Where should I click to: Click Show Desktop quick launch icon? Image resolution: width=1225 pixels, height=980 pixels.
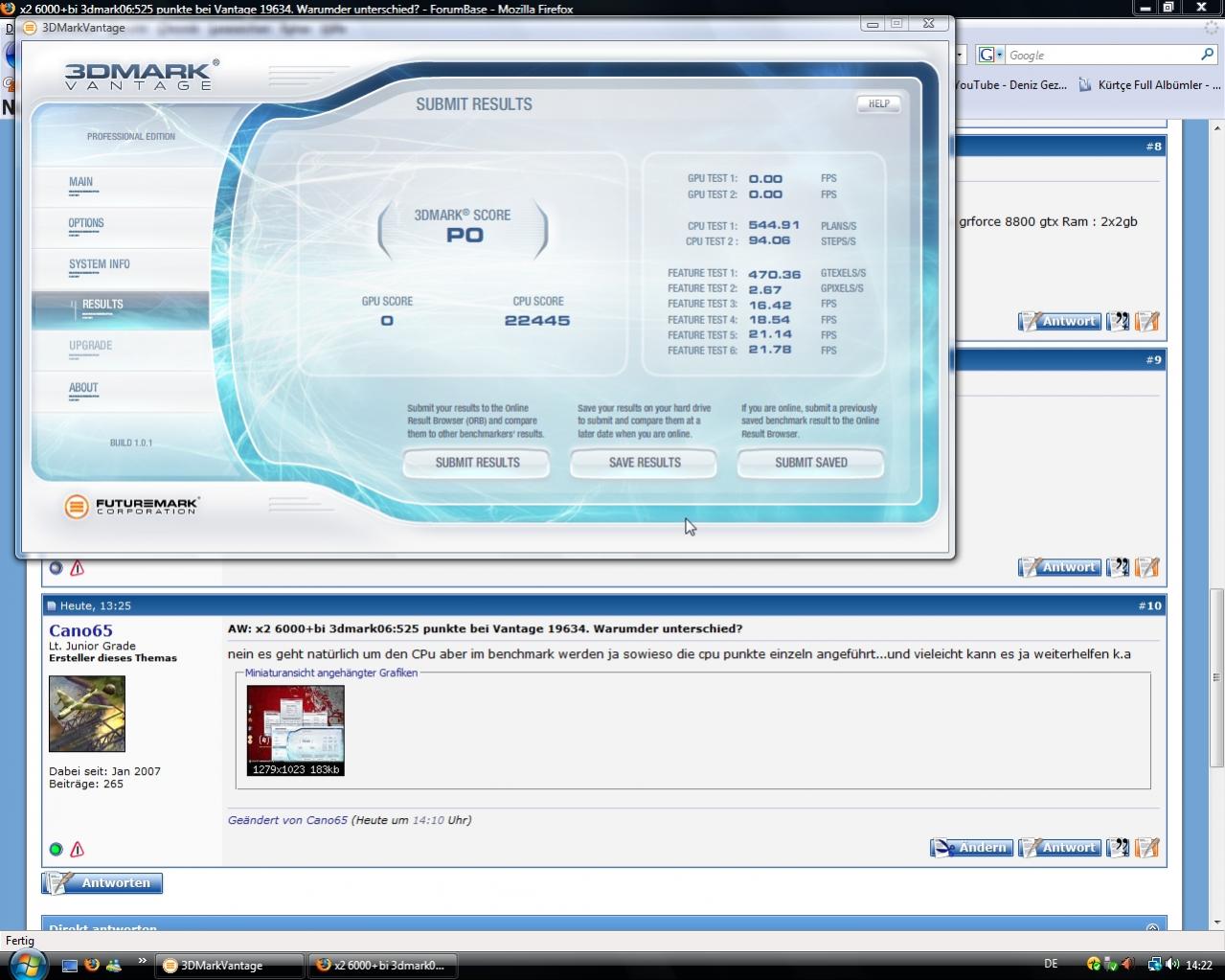tap(69, 965)
